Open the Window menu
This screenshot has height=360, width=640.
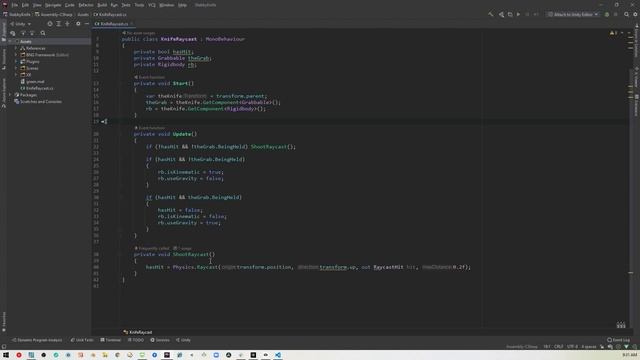(167, 5)
